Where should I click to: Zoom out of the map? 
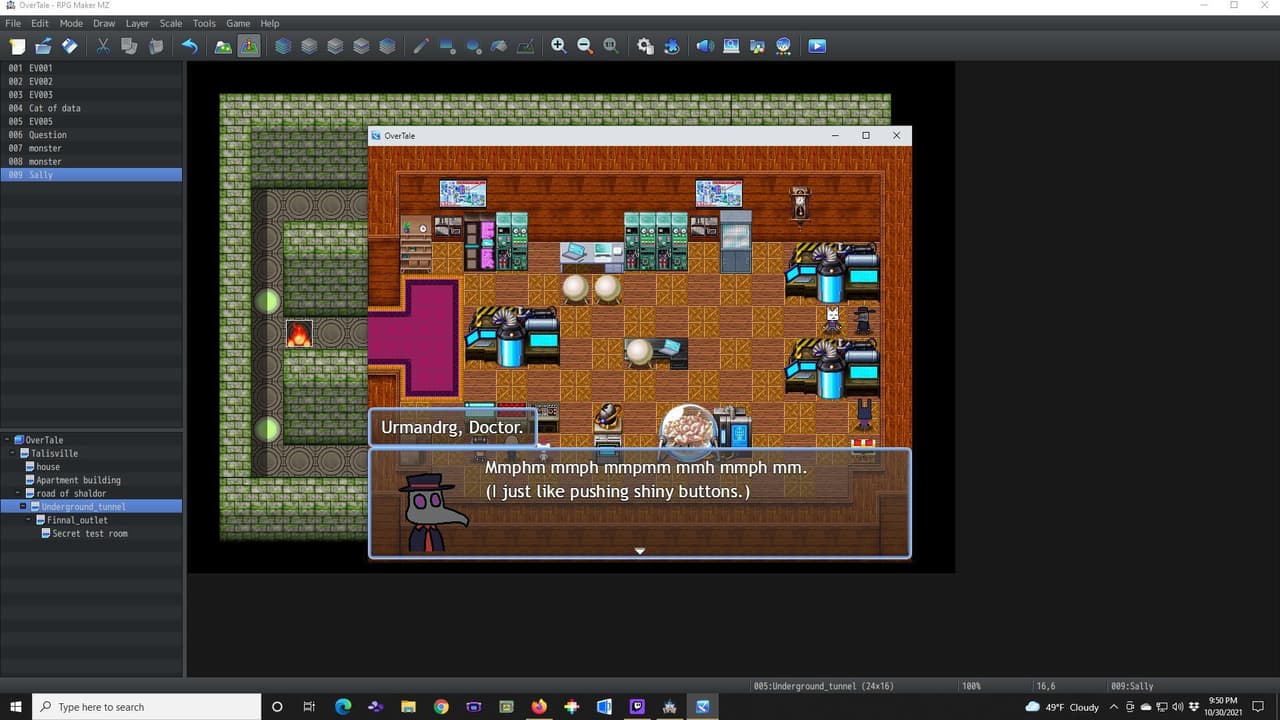[x=585, y=46]
